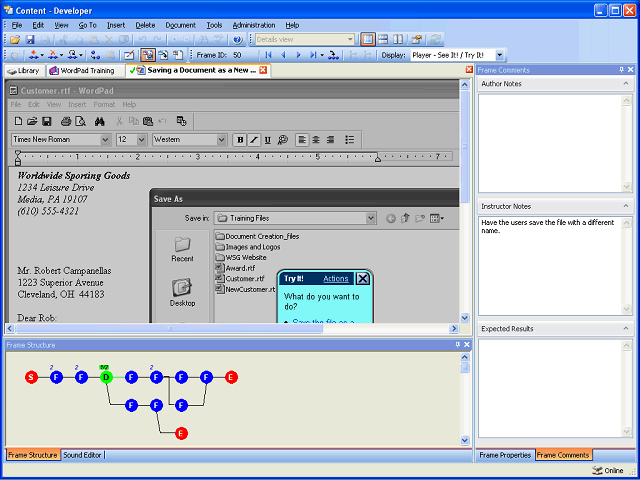Close the Frame Structure pane
The width and height of the screenshot is (640, 480).
pyautogui.click(x=467, y=345)
